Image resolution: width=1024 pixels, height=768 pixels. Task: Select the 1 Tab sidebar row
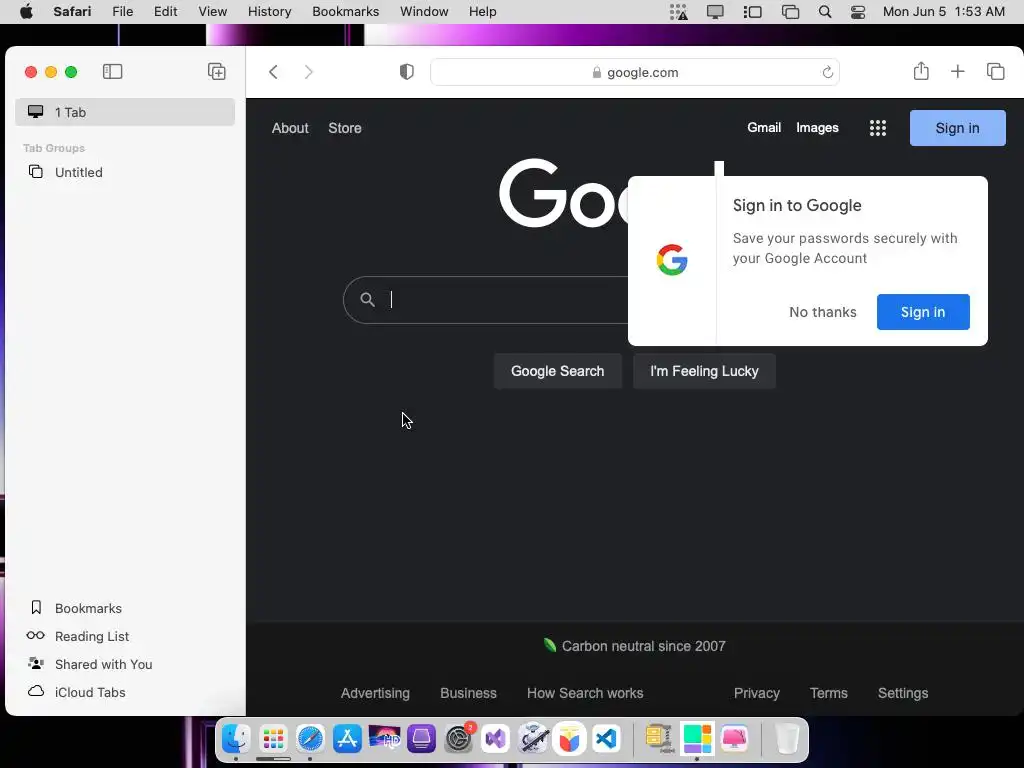125,112
